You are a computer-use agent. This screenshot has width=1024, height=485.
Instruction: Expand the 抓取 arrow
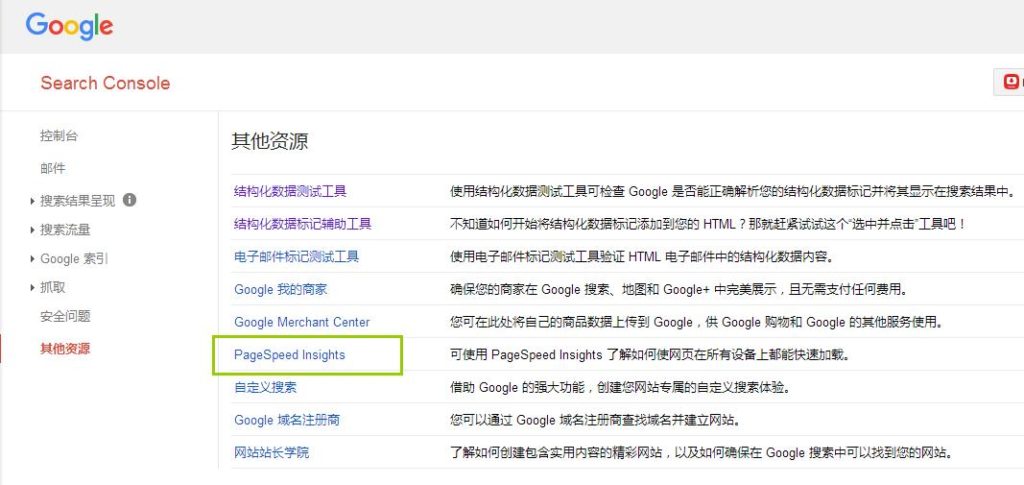click(32, 287)
